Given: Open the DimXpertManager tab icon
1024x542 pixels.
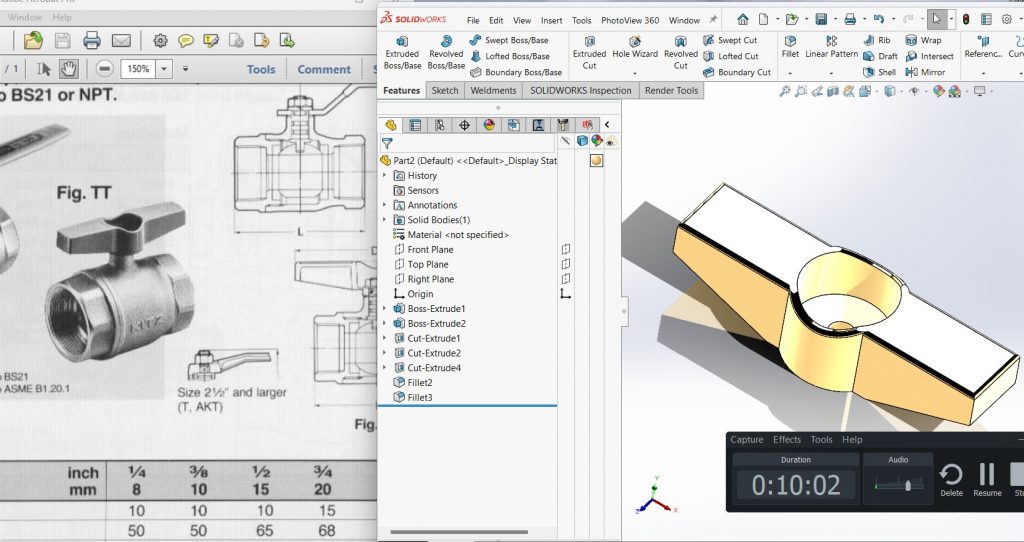Looking at the screenshot, I should (x=464, y=125).
